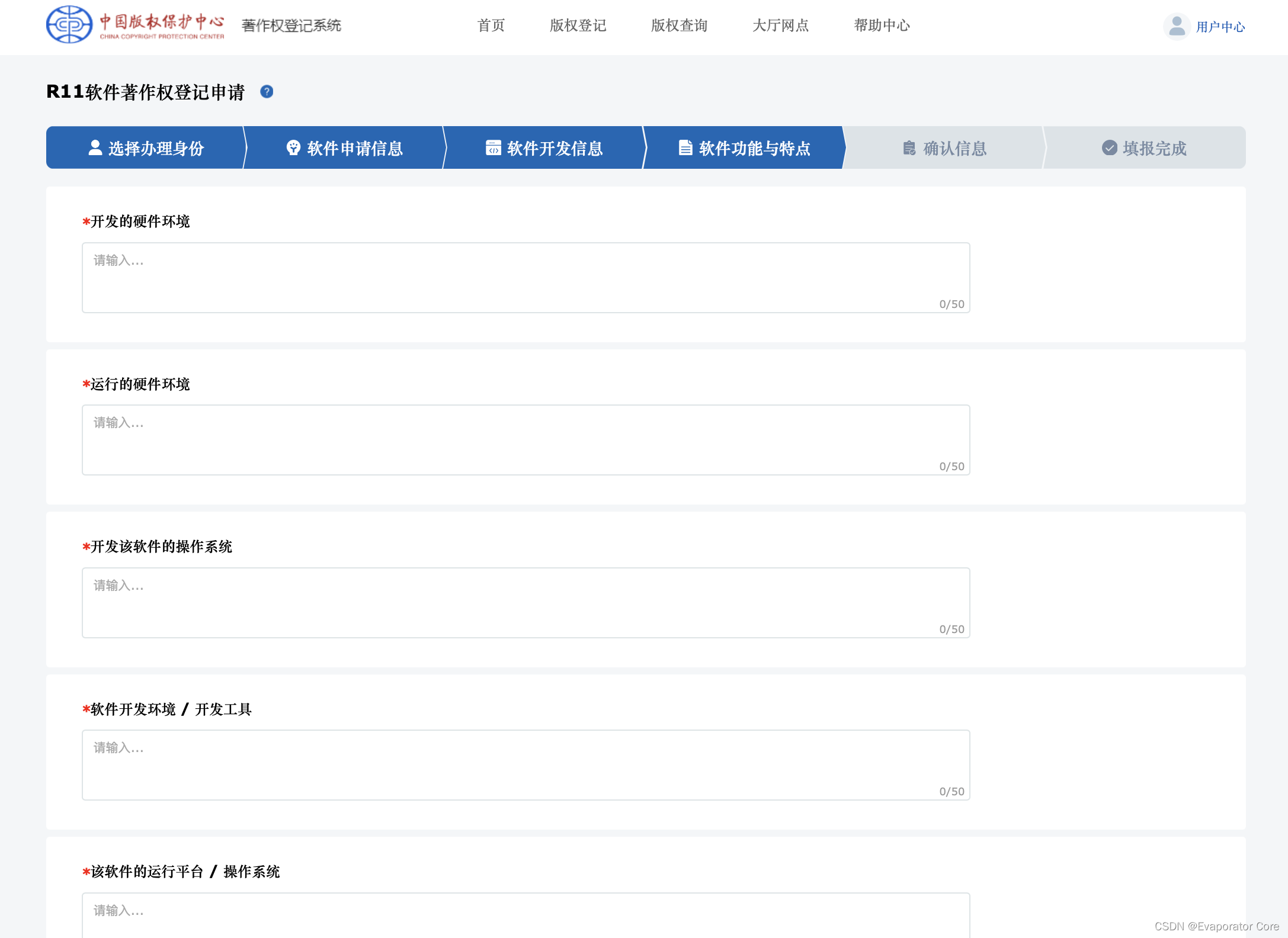Open the 版权登记 navigation menu item
1288x938 pixels.
[578, 25]
